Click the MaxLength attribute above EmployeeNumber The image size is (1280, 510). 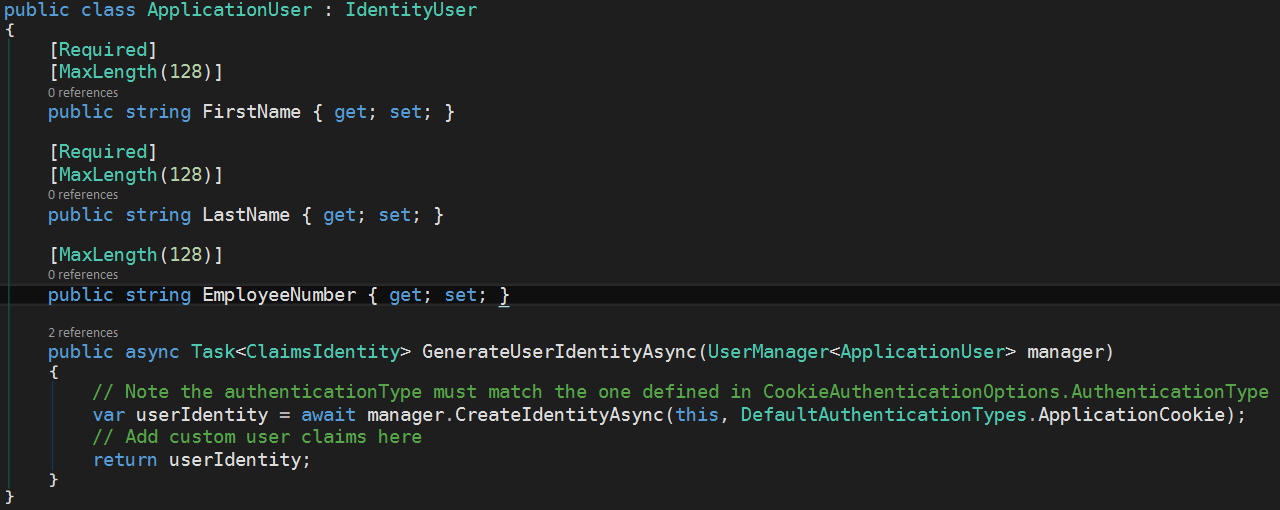[x=108, y=255]
